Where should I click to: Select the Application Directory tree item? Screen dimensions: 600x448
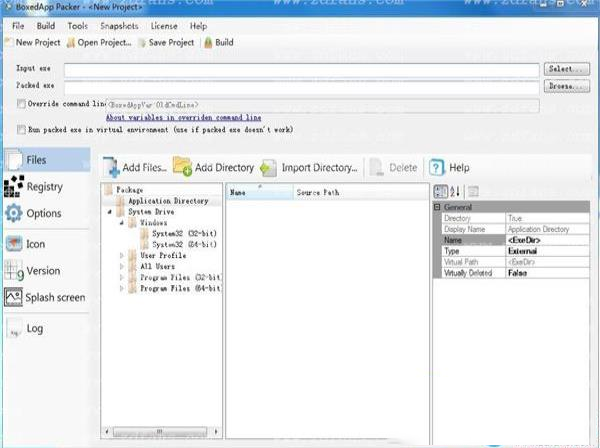[168, 201]
